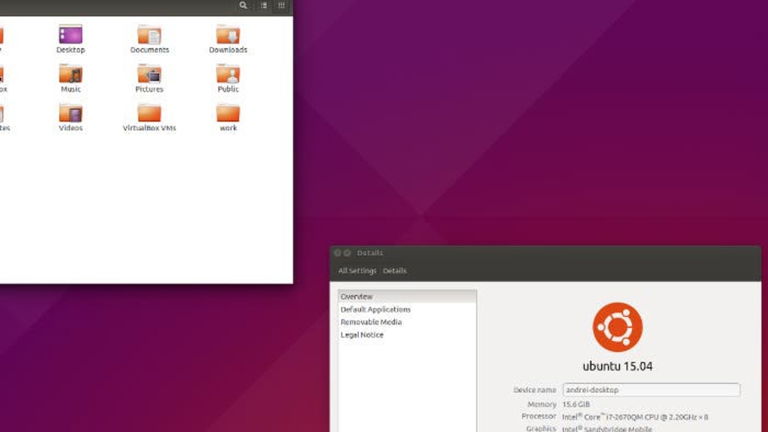Viewport: 768px width, 432px height.
Task: Click the 15.6 GiB memory value
Action: [x=576, y=405]
